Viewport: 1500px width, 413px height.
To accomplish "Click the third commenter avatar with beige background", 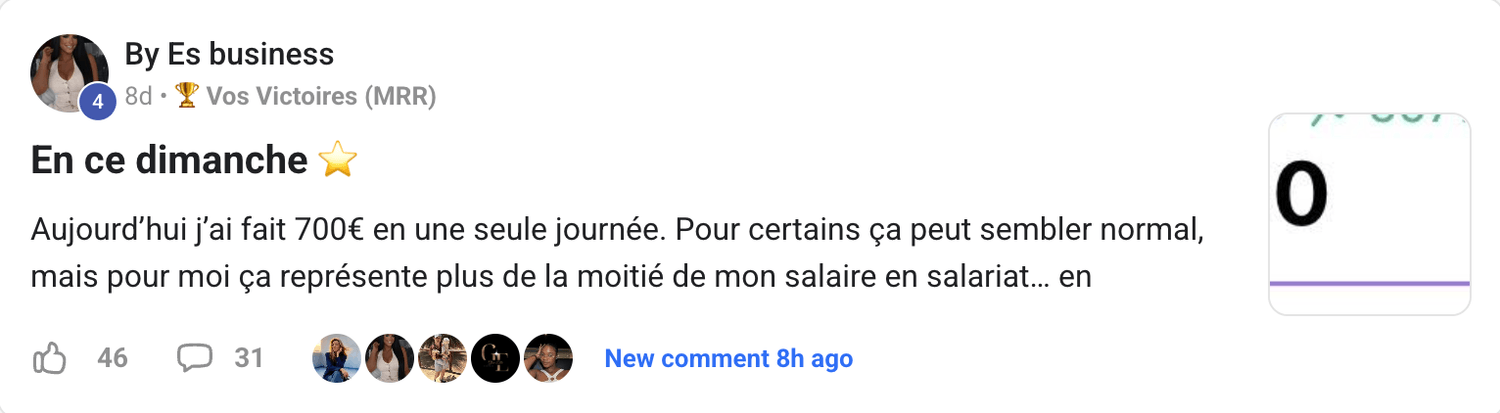I will (x=442, y=358).
